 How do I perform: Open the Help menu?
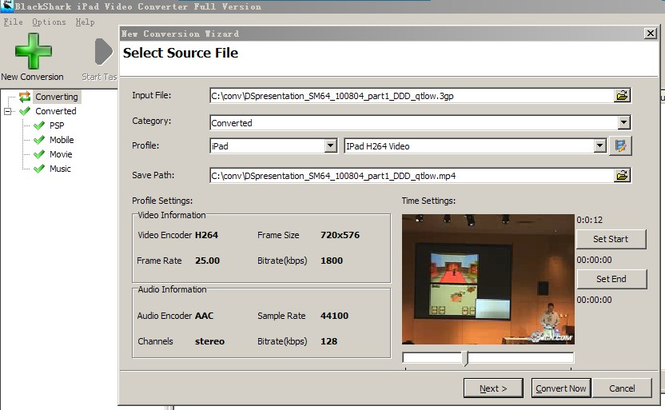pos(85,22)
